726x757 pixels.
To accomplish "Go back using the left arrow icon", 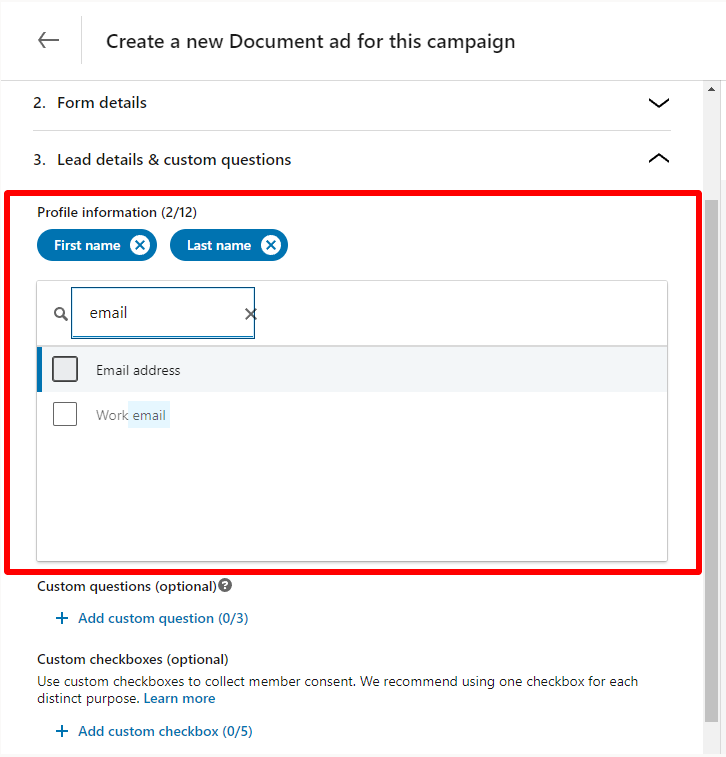I will coord(48,40).
